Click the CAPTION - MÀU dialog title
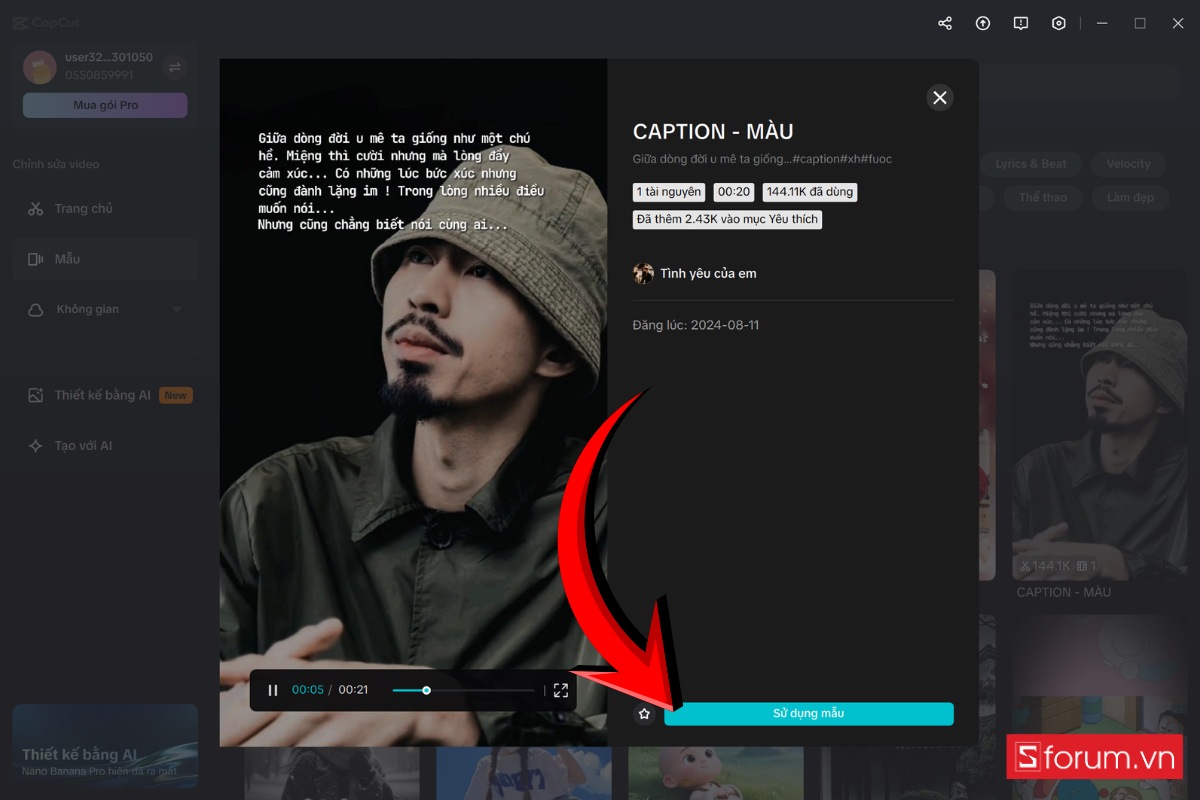The width and height of the screenshot is (1200, 800). (x=713, y=131)
